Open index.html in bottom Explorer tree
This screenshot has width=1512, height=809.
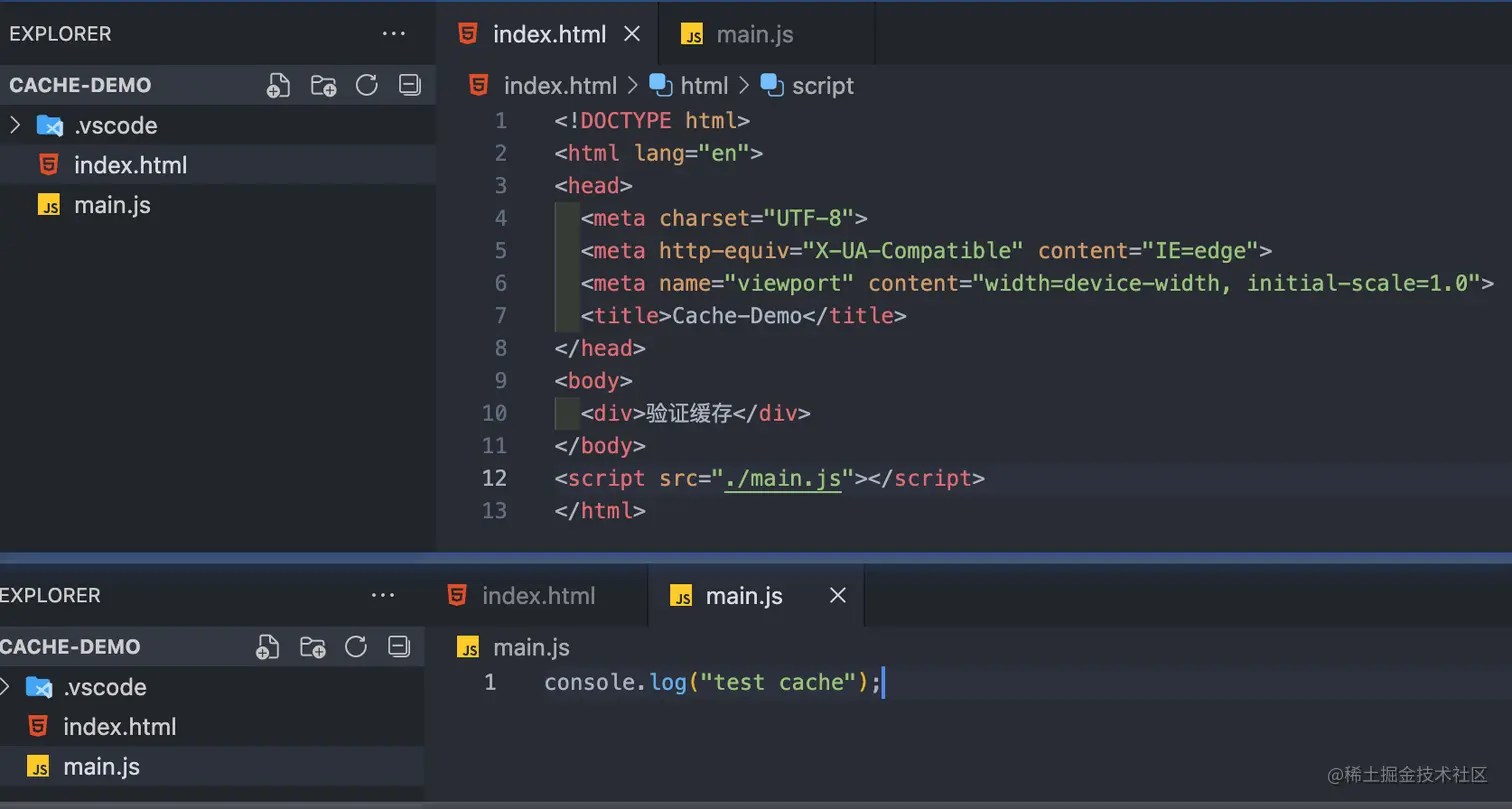[x=212, y=726]
